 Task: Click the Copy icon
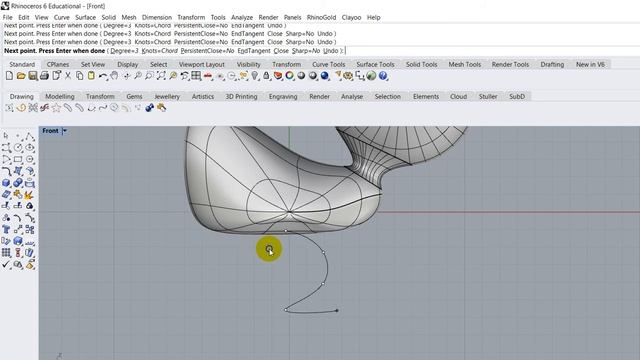tap(80, 76)
